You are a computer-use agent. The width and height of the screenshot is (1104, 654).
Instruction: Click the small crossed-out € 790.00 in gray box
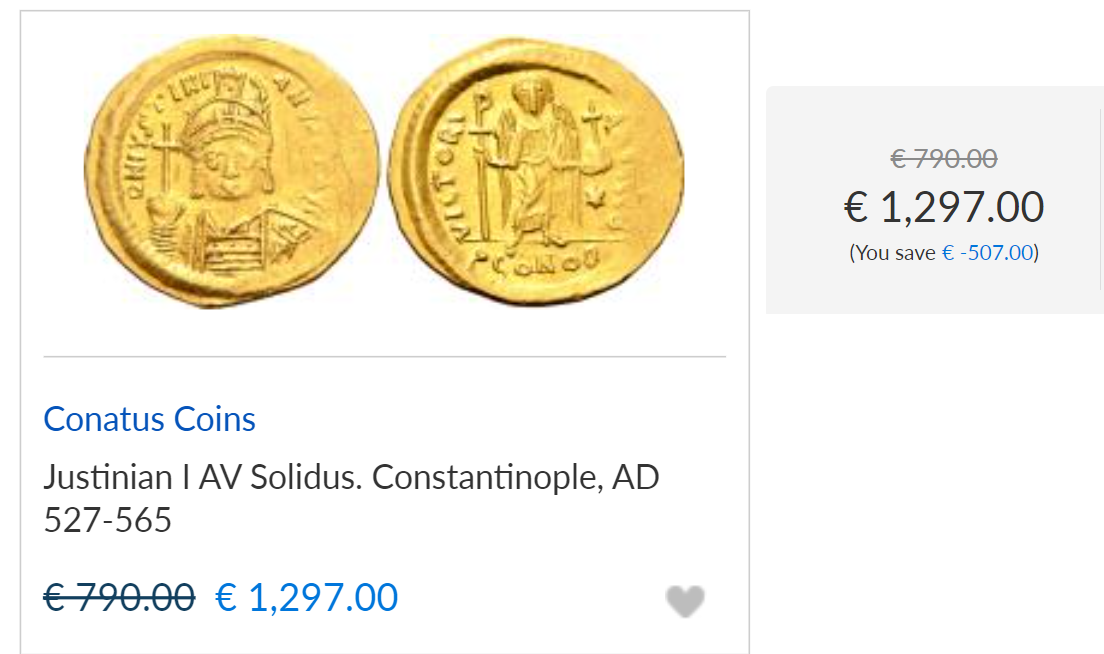[x=944, y=158]
